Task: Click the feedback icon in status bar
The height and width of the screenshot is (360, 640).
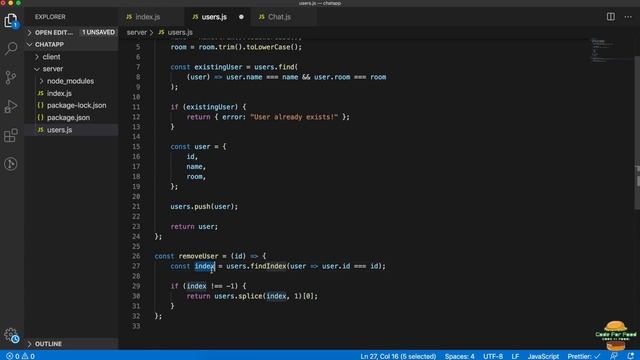Action: (x=614, y=356)
